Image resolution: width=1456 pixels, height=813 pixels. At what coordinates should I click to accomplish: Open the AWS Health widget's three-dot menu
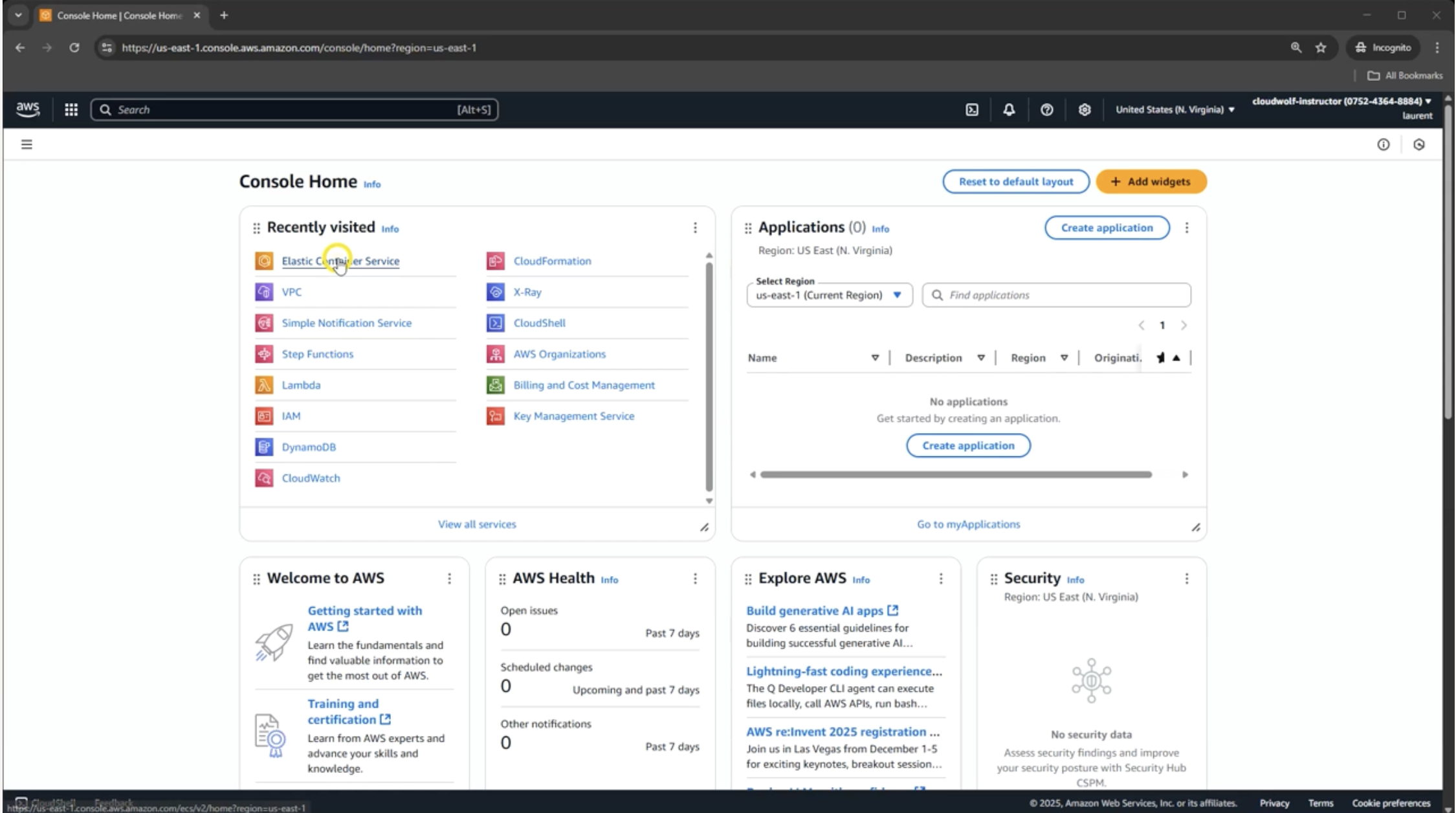[x=695, y=579]
